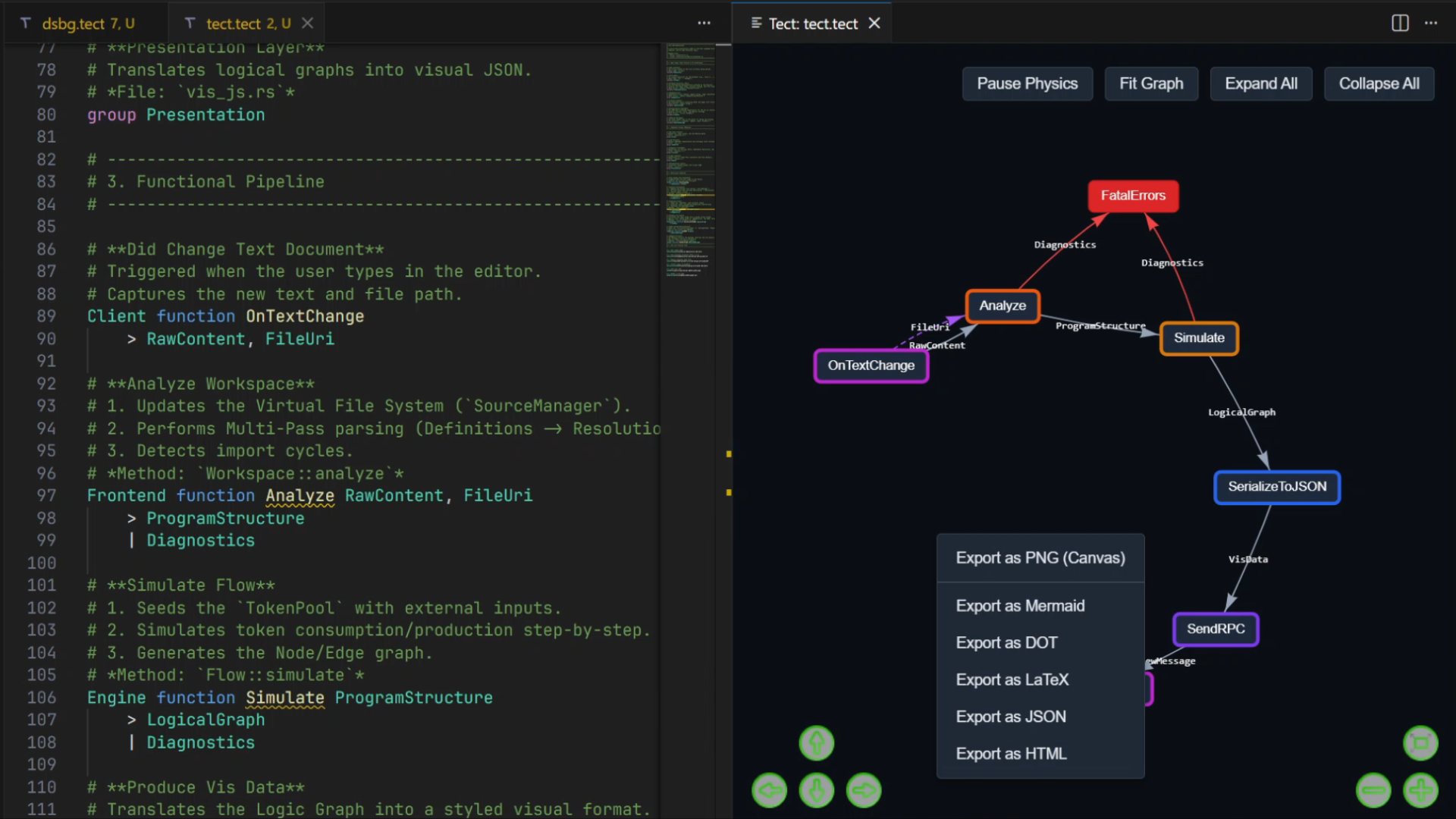Select the OnTextChange node in the graph
The image size is (1456, 819).
[x=870, y=366]
